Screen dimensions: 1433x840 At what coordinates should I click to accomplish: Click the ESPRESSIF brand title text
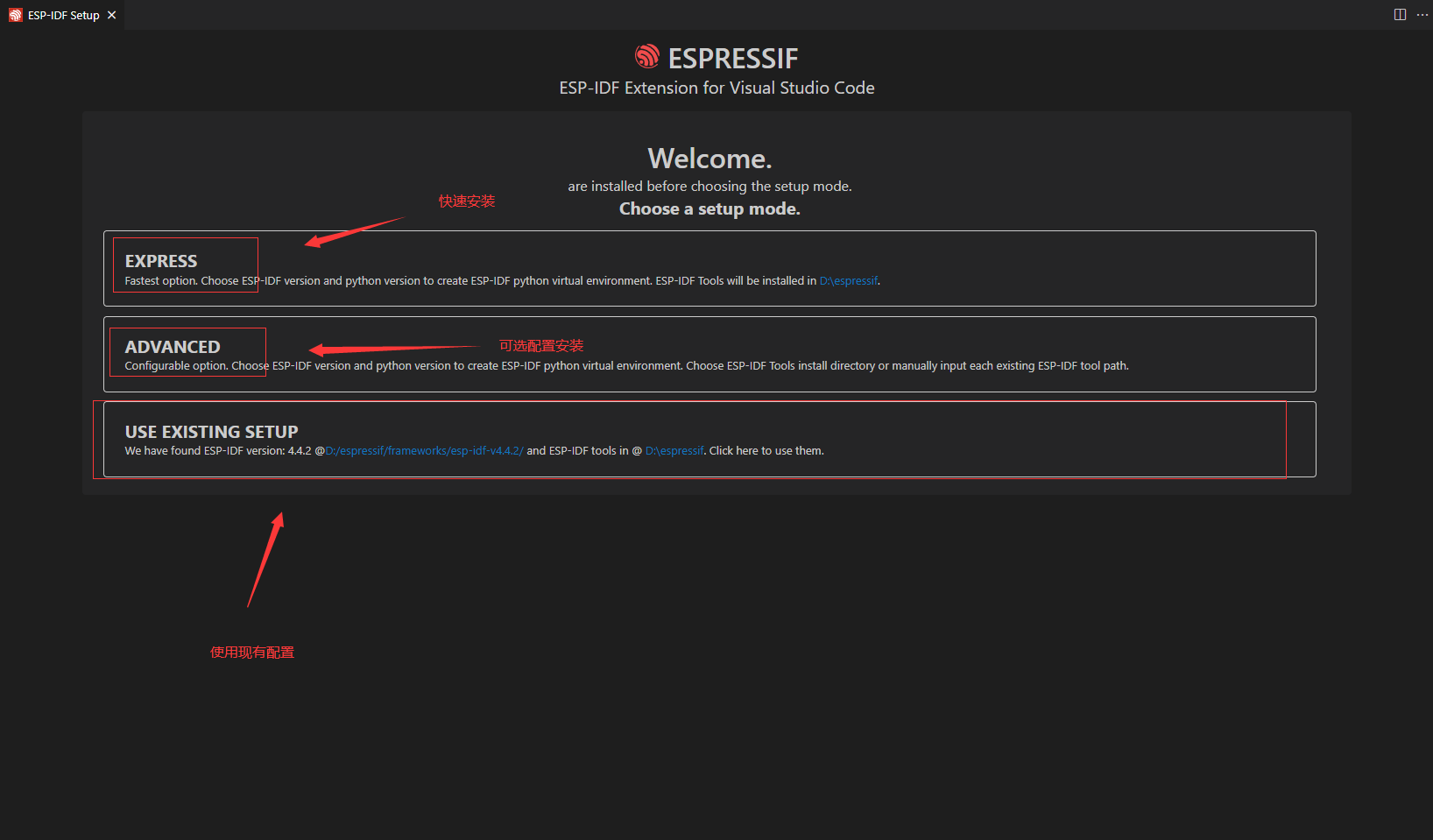pos(733,58)
